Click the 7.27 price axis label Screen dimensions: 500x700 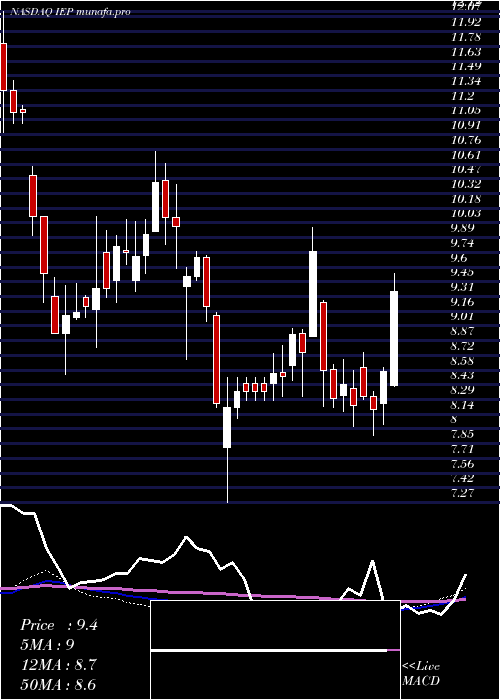[462, 493]
